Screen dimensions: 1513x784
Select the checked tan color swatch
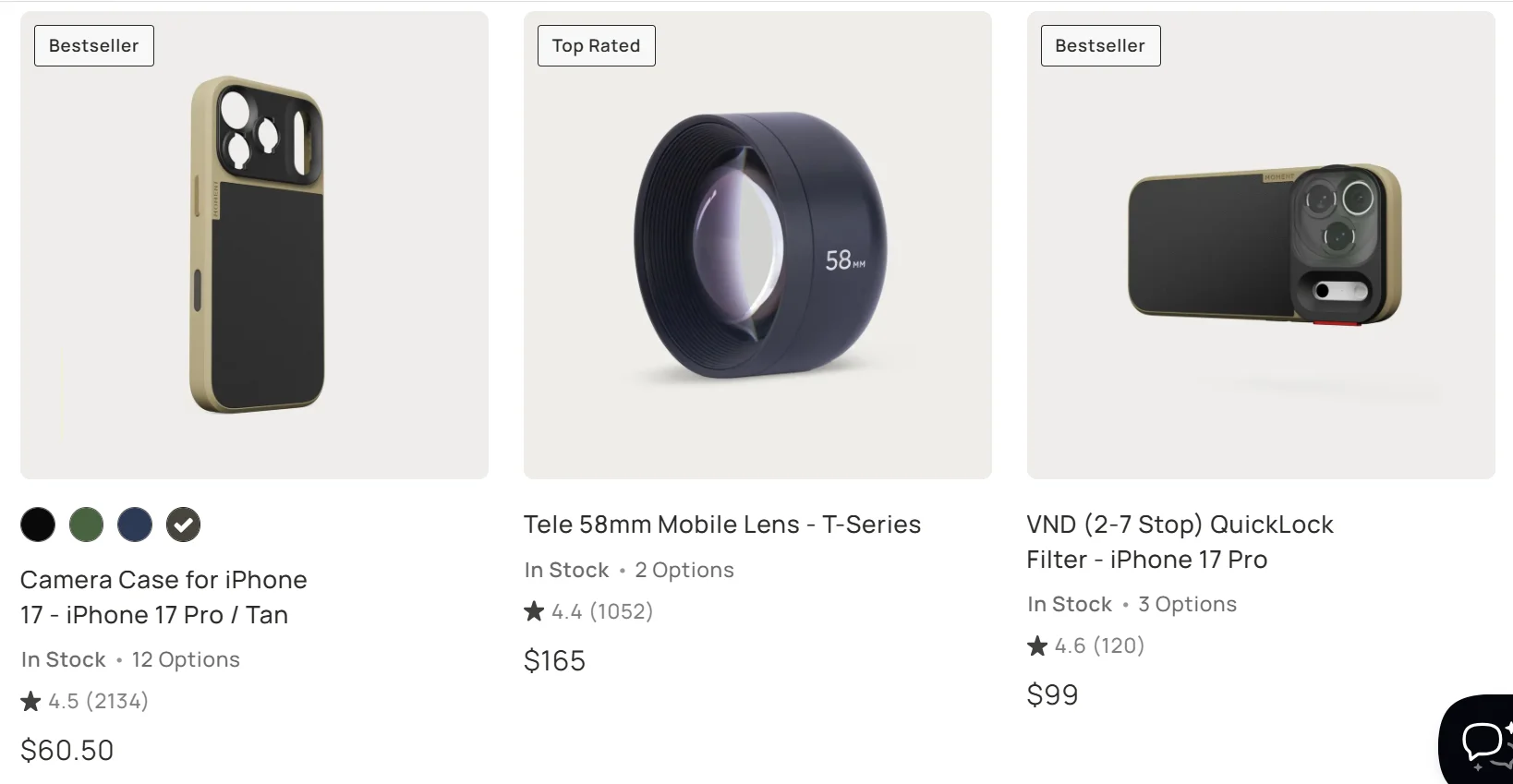click(x=183, y=525)
